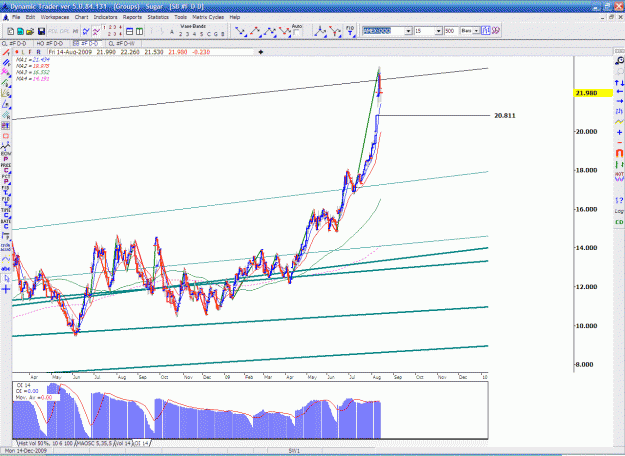Click the MA4 moving average legend text

(x=33, y=79)
